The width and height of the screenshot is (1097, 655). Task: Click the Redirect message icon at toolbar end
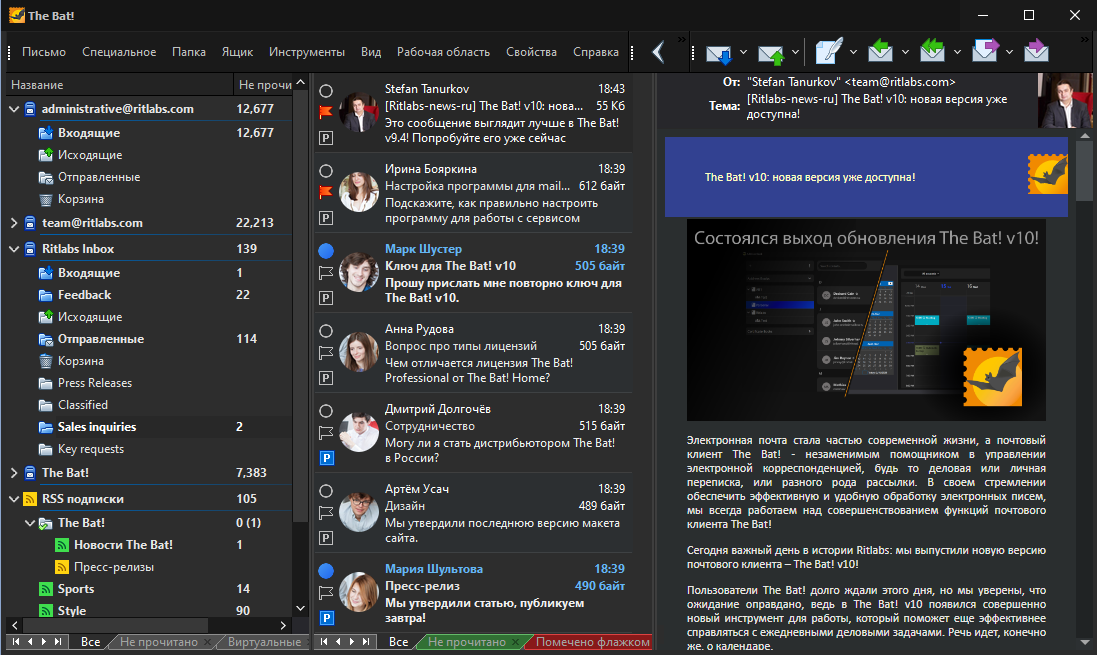pyautogui.click(x=1037, y=52)
